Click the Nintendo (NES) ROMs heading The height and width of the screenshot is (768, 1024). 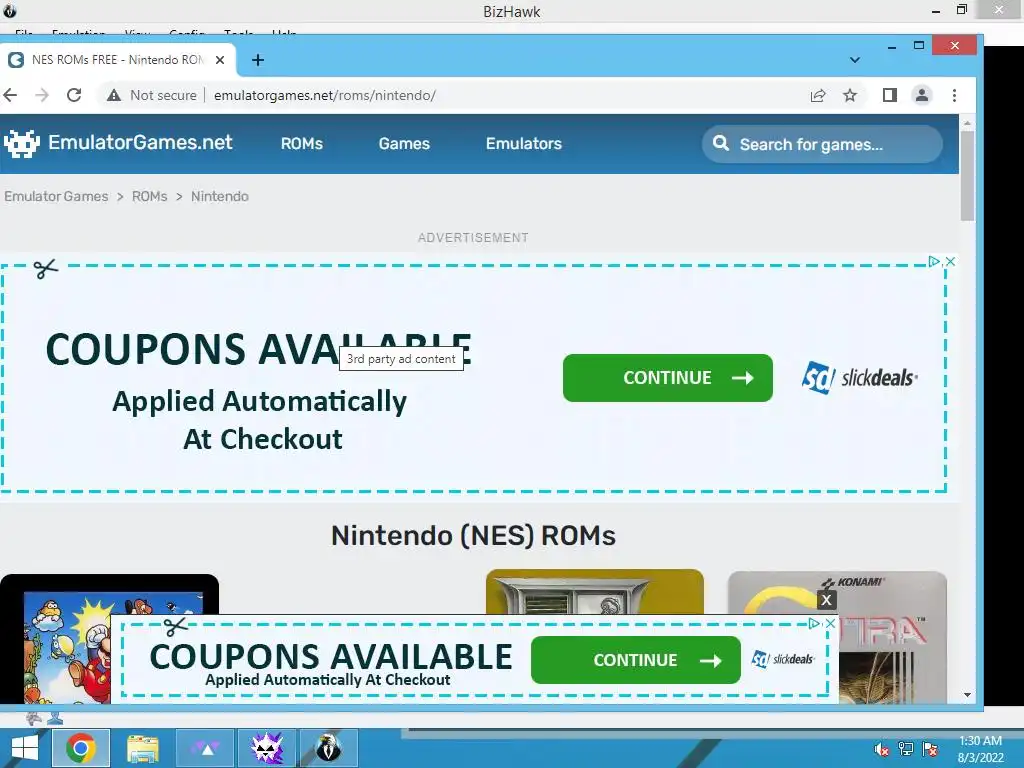point(473,536)
